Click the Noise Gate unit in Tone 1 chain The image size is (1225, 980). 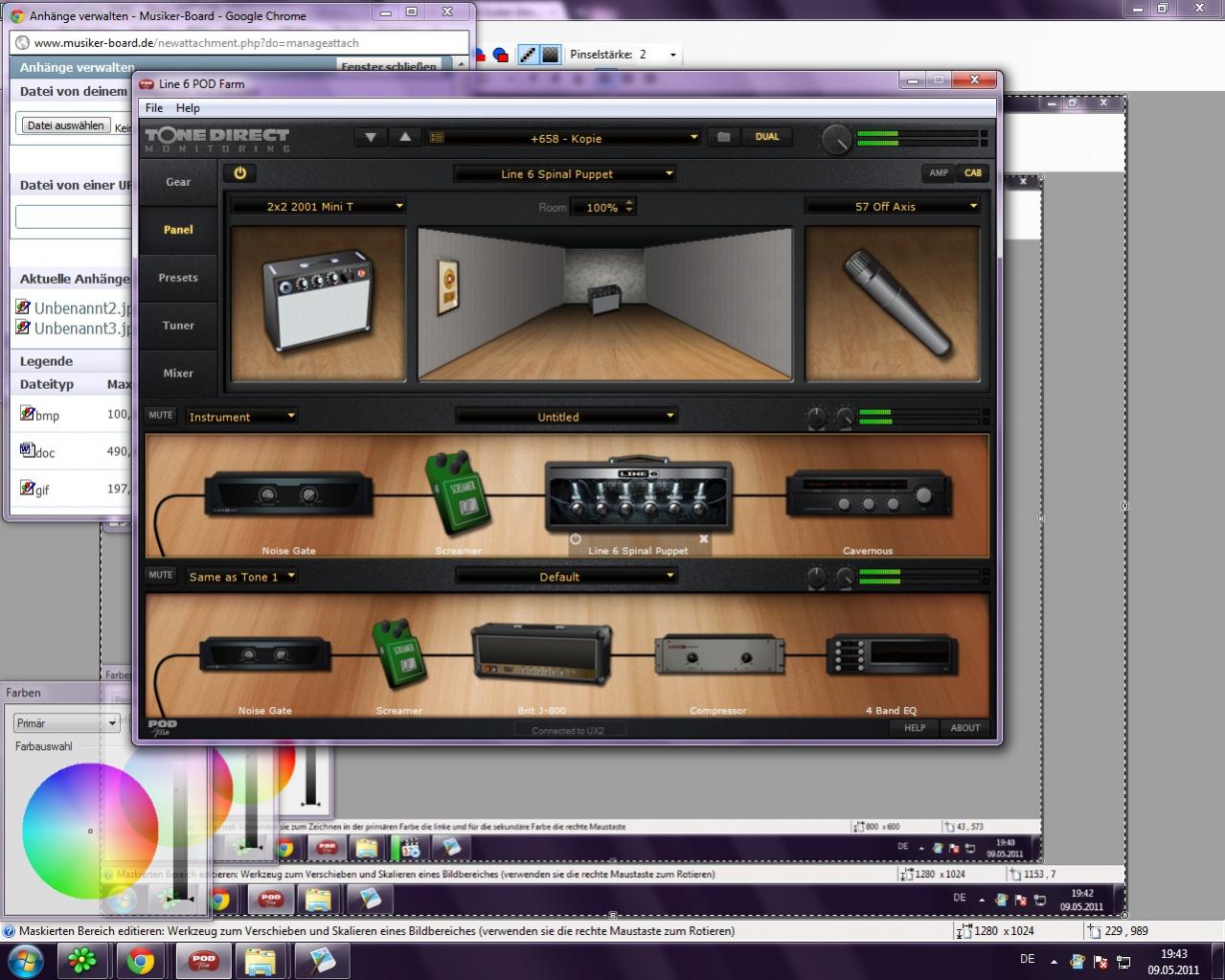[288, 495]
